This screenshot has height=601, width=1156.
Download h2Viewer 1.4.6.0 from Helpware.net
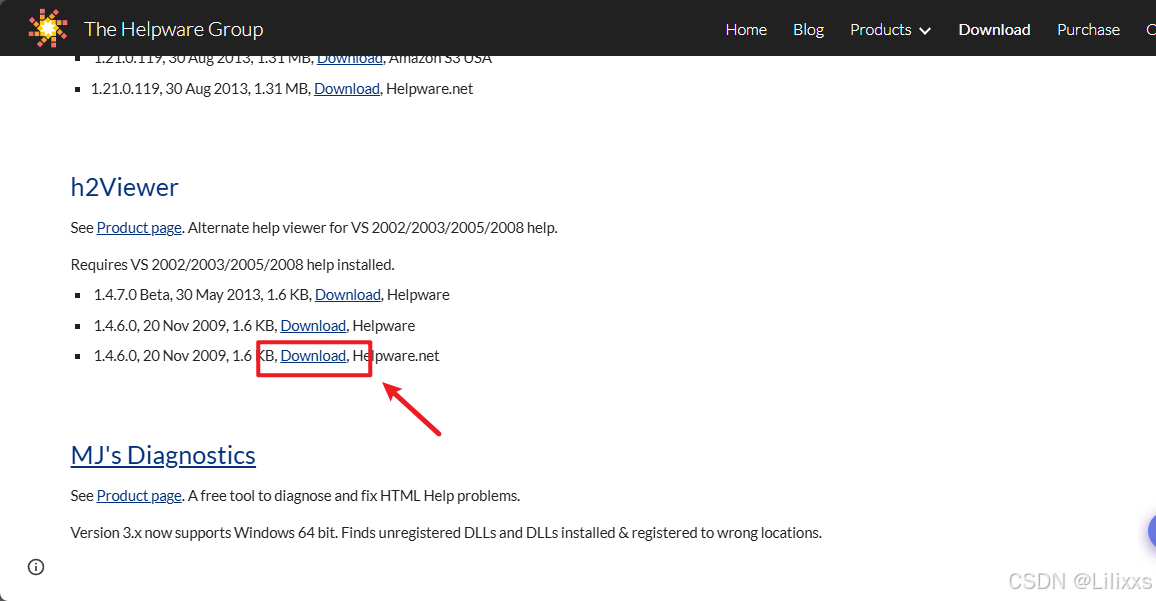point(313,355)
